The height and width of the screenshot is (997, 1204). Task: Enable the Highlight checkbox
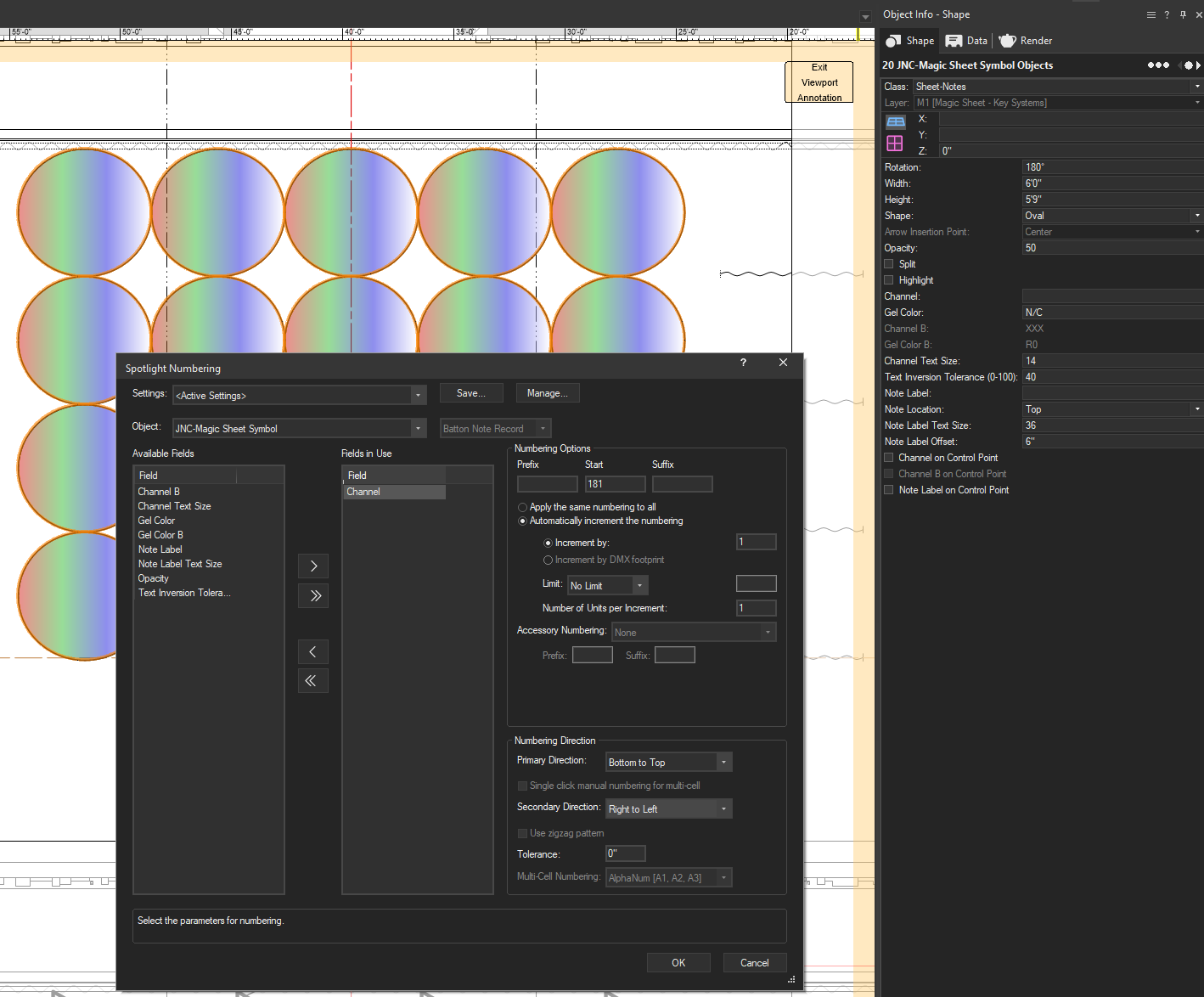click(889, 280)
